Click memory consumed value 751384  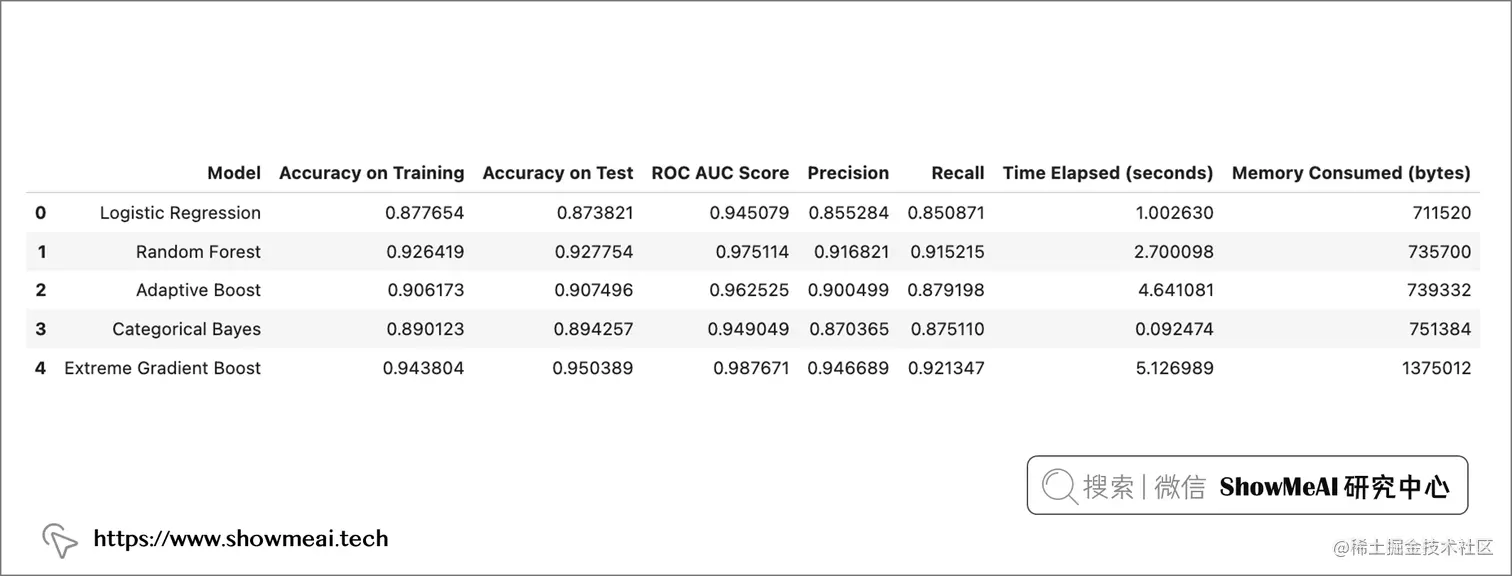tap(1441, 329)
